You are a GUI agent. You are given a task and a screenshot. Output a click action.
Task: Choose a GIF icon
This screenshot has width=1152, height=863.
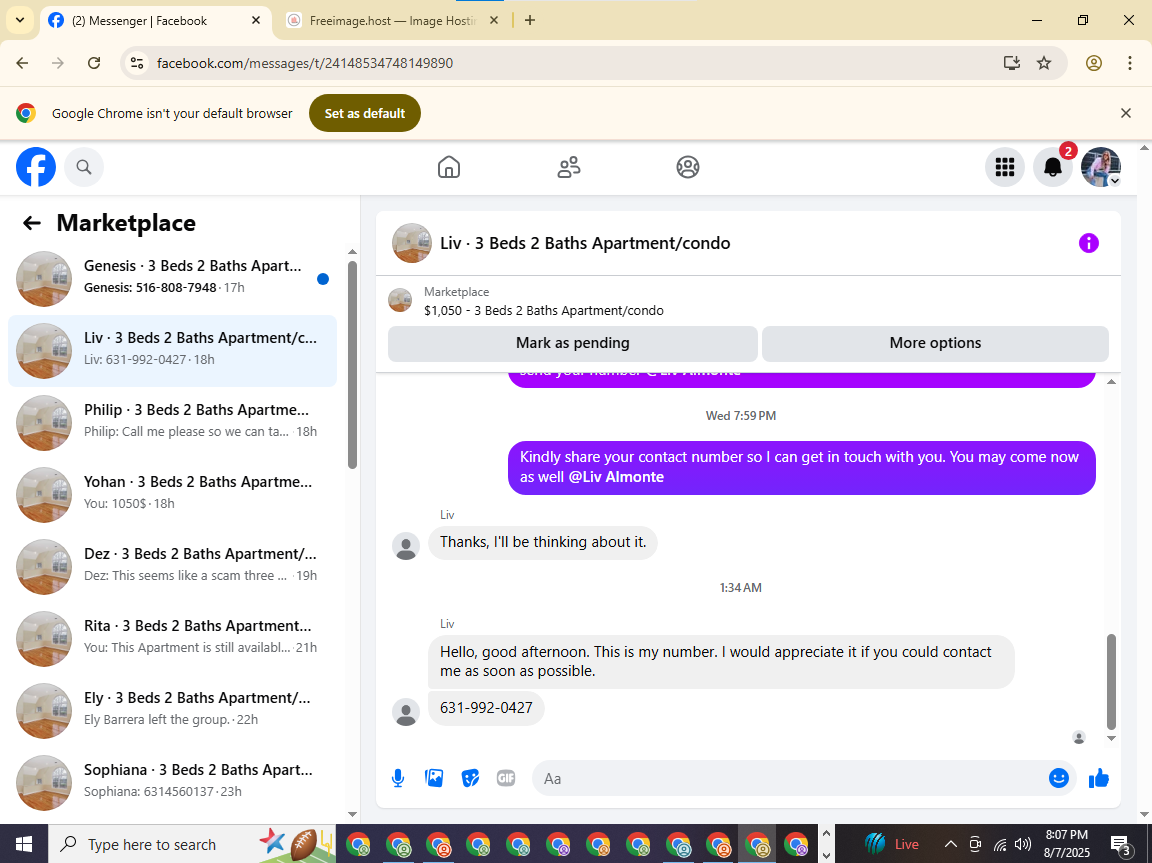click(x=505, y=778)
